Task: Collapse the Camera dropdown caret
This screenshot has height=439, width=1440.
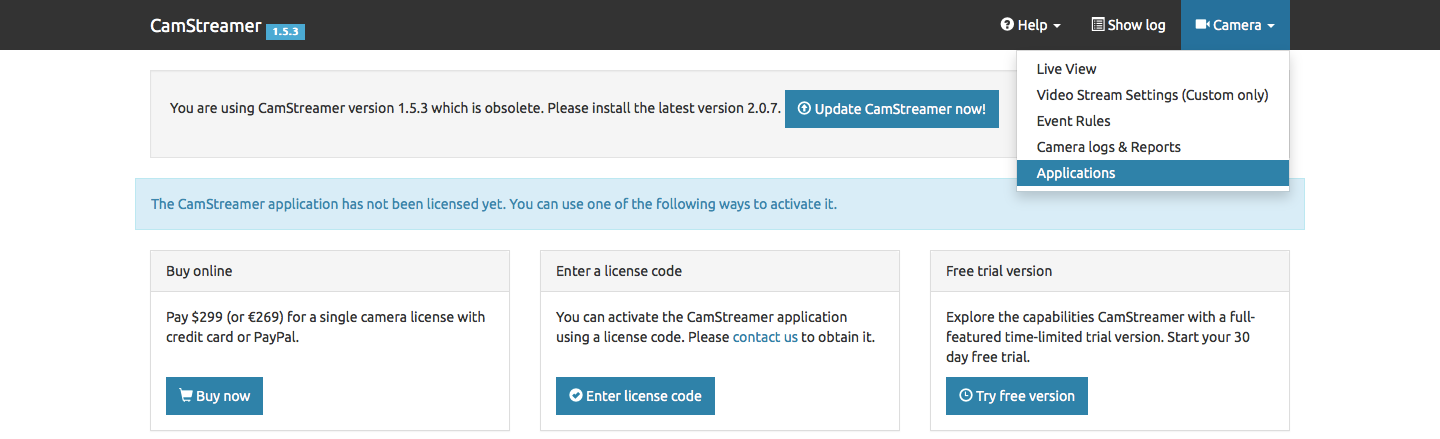Action: tap(1271, 26)
